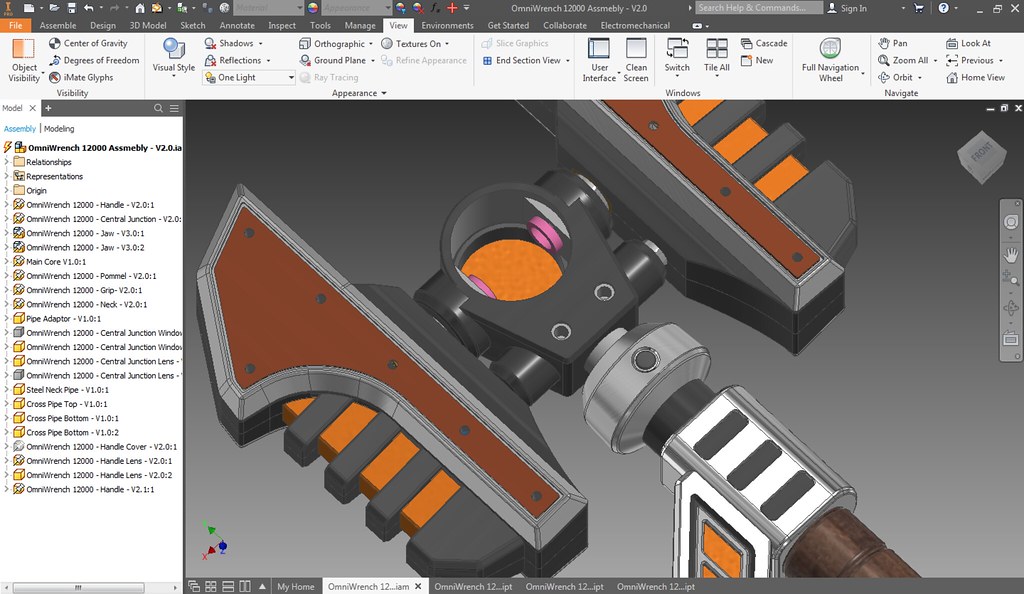Open the Zoom All dropdown arrow
The width and height of the screenshot is (1024, 594).
935,61
